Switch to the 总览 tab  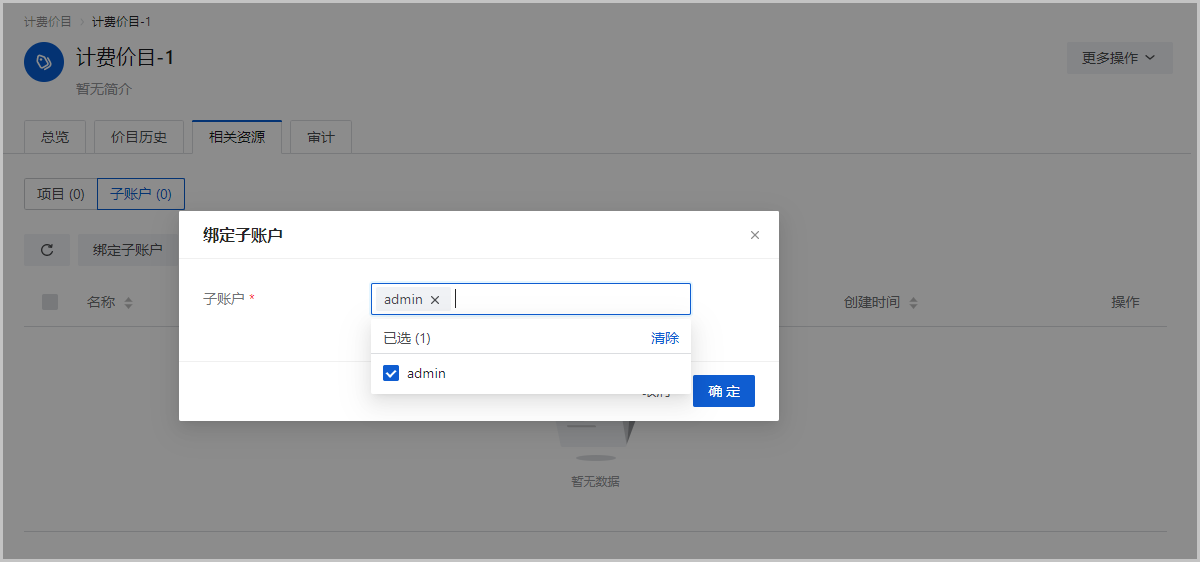(55, 137)
